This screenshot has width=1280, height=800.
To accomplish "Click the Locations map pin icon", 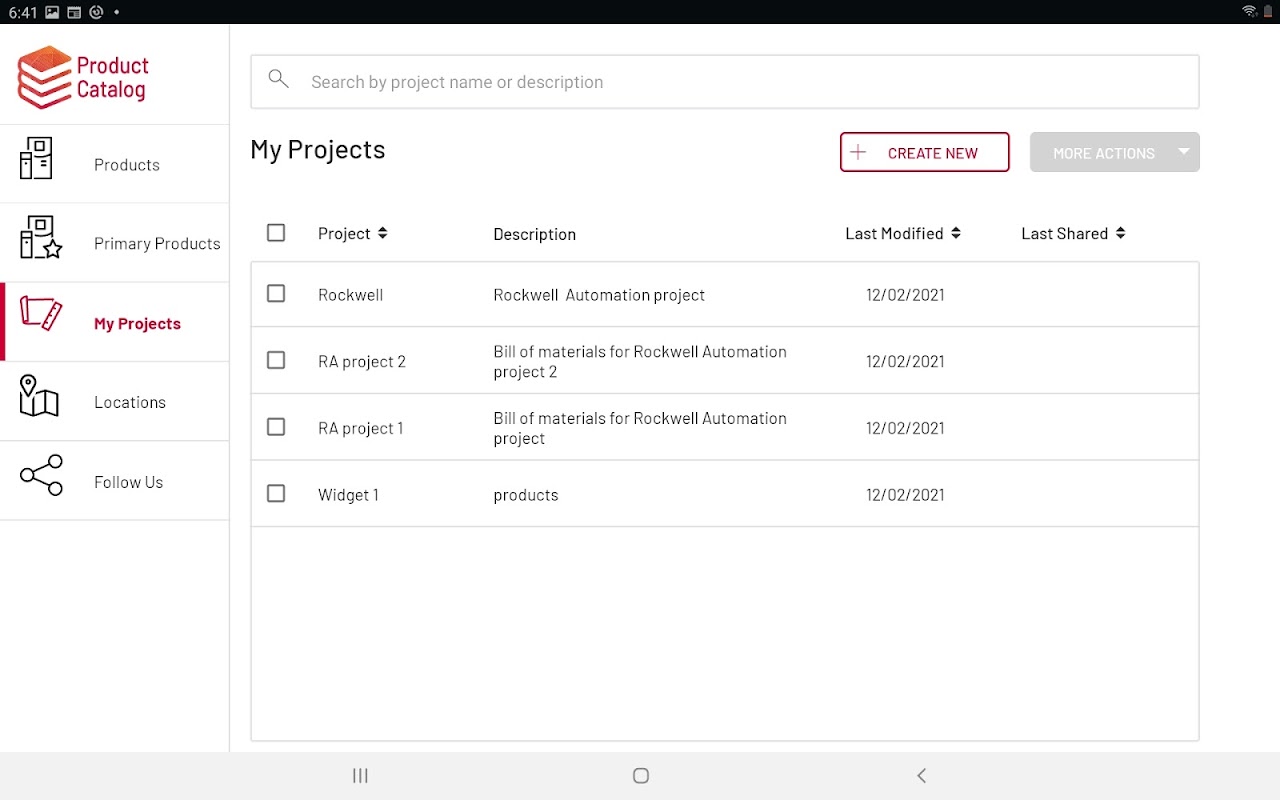I will (x=39, y=396).
